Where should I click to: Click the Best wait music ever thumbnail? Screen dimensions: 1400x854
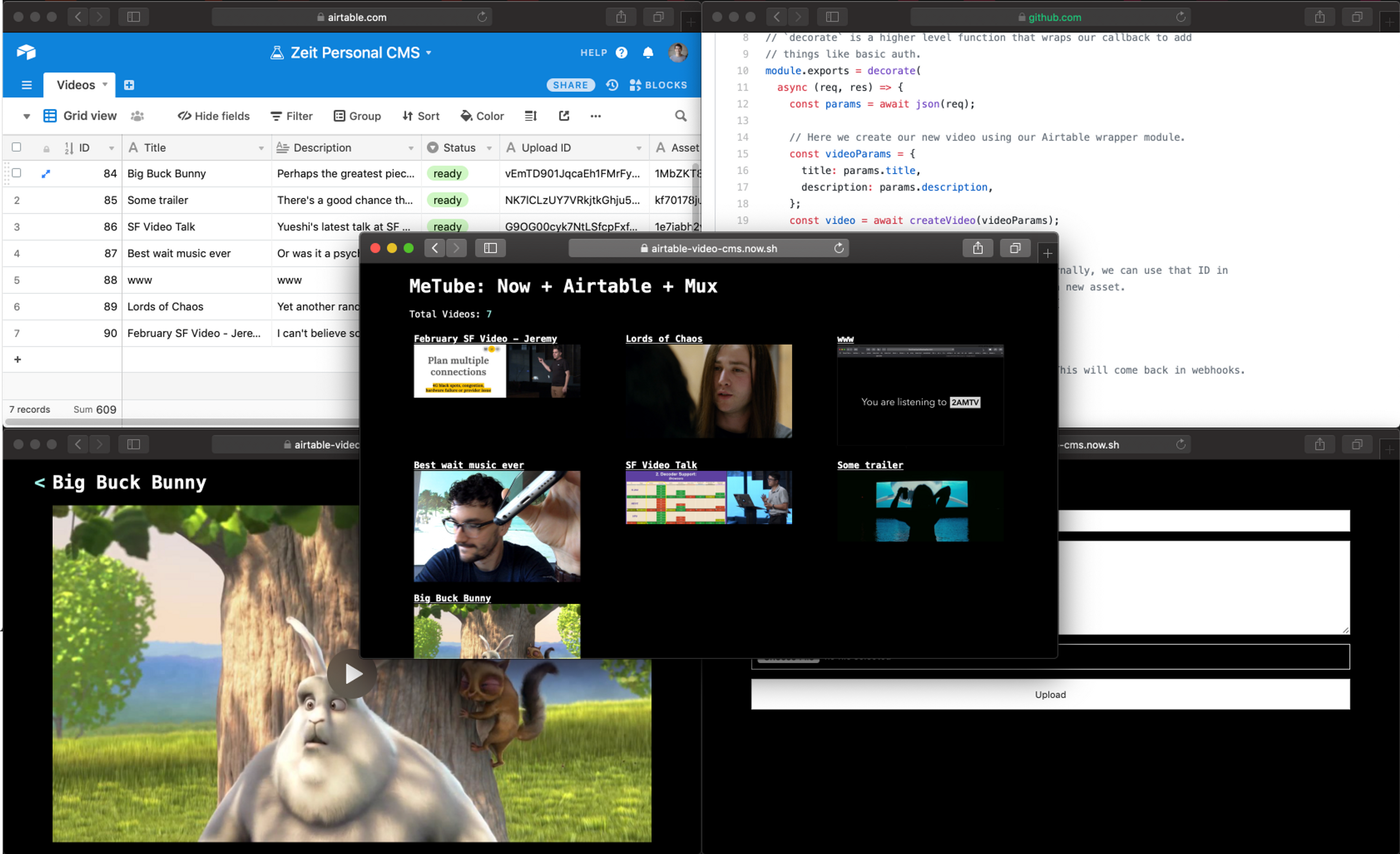(497, 525)
